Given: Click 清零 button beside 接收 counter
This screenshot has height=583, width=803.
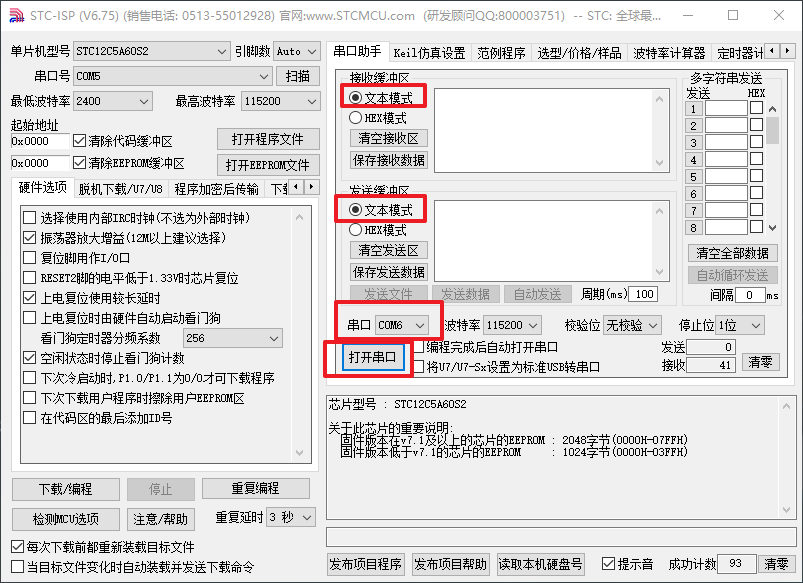Looking at the screenshot, I should 760,362.
